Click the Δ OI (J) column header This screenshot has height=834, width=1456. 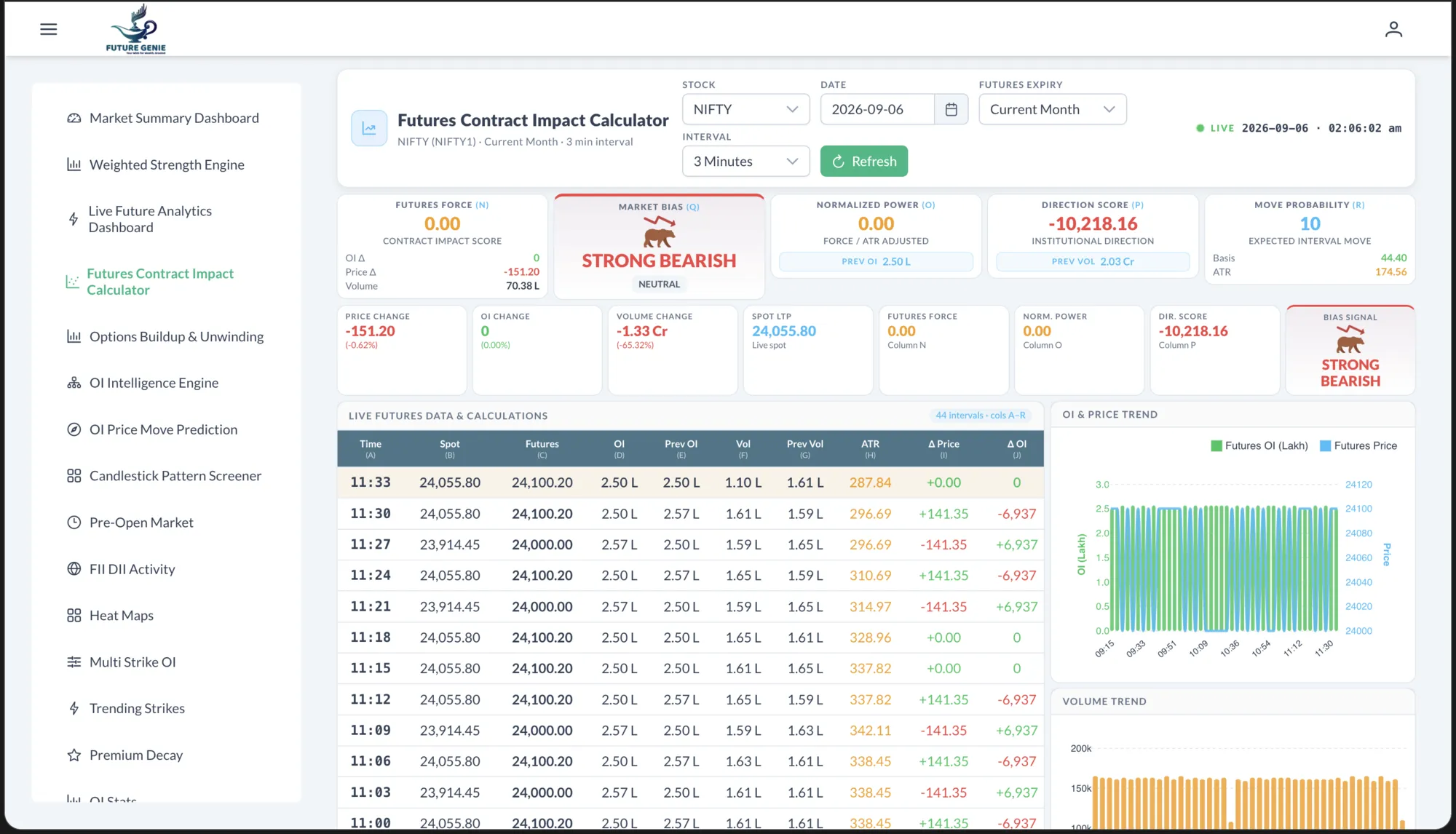(1016, 448)
